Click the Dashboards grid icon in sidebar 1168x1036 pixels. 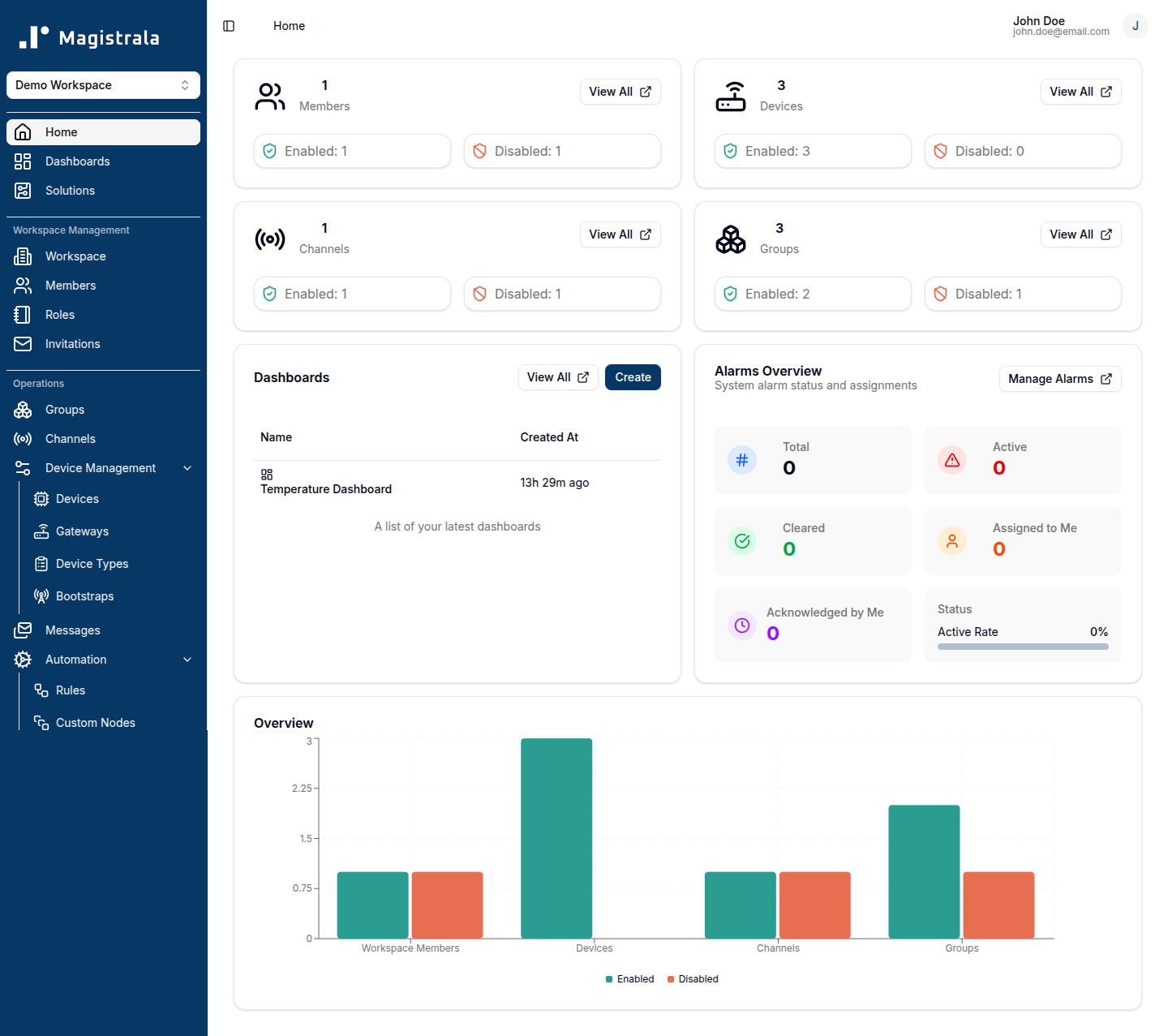pos(23,161)
